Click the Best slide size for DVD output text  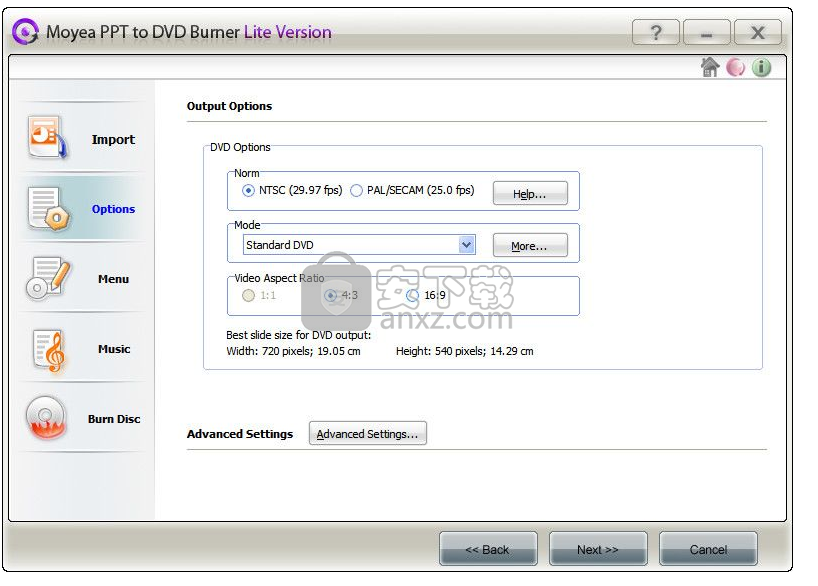[x=298, y=335]
